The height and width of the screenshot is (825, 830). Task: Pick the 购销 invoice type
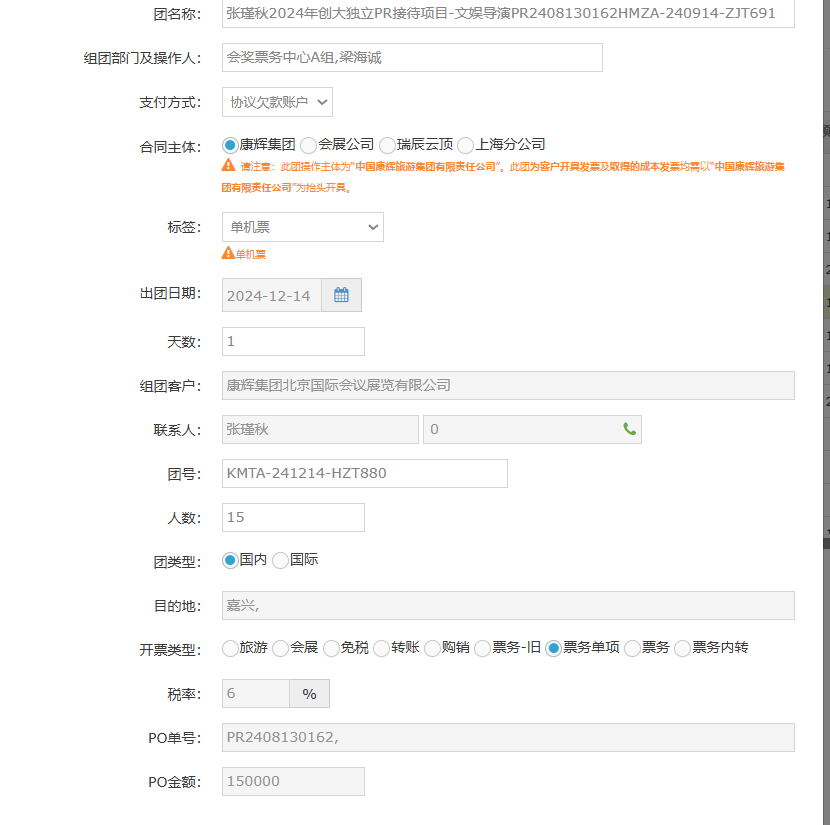433,649
